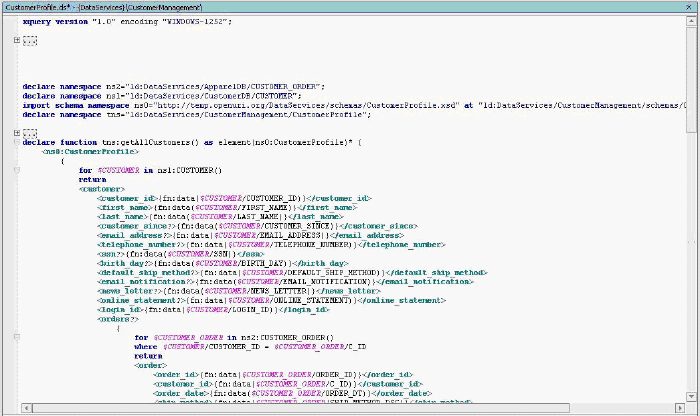Click the ns1 CUSTOMER namespace declaration
Screen dimensions: 700x416
tap(162, 96)
